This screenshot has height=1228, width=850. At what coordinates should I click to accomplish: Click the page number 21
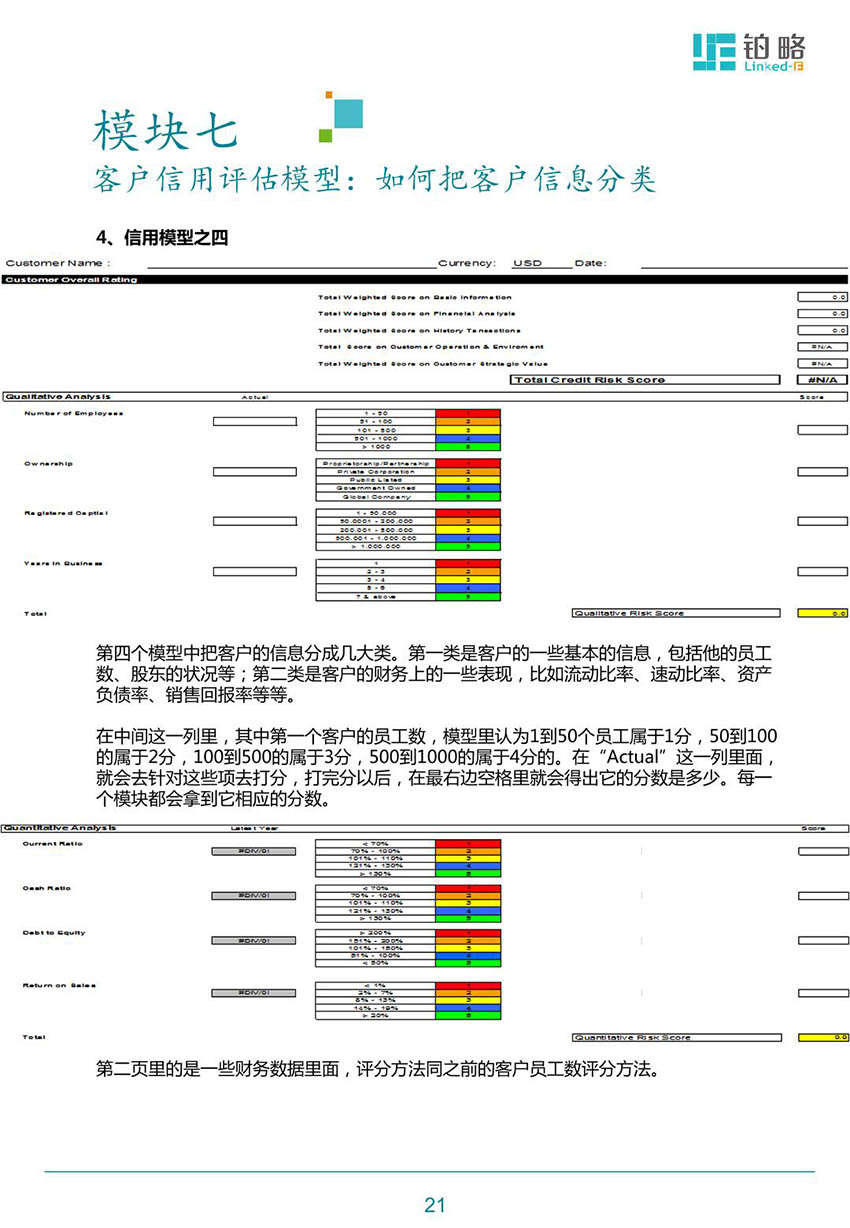[x=434, y=1204]
